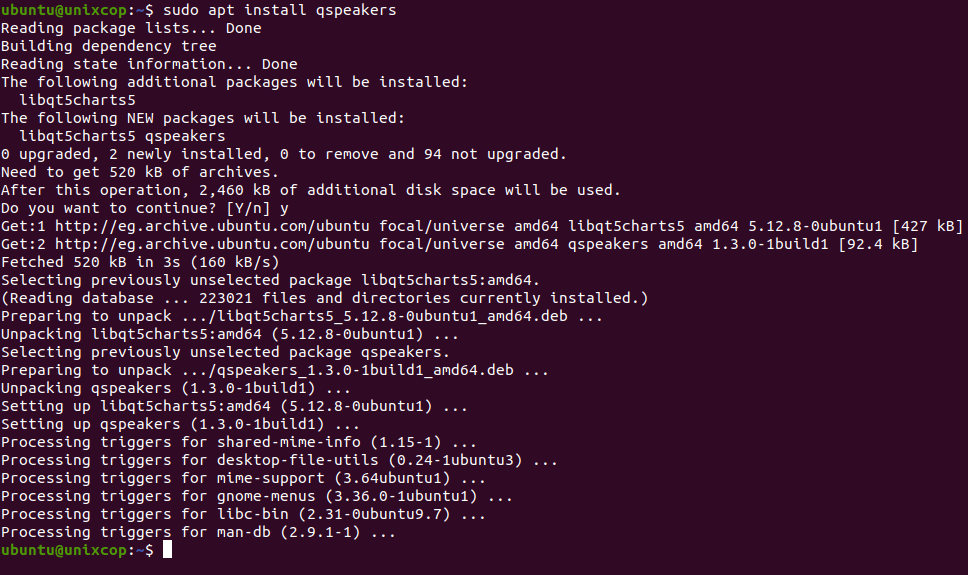968x575 pixels.
Task: Click the 'Setting up qspeakers (1.3.0-1build1)' line
Action: point(180,424)
